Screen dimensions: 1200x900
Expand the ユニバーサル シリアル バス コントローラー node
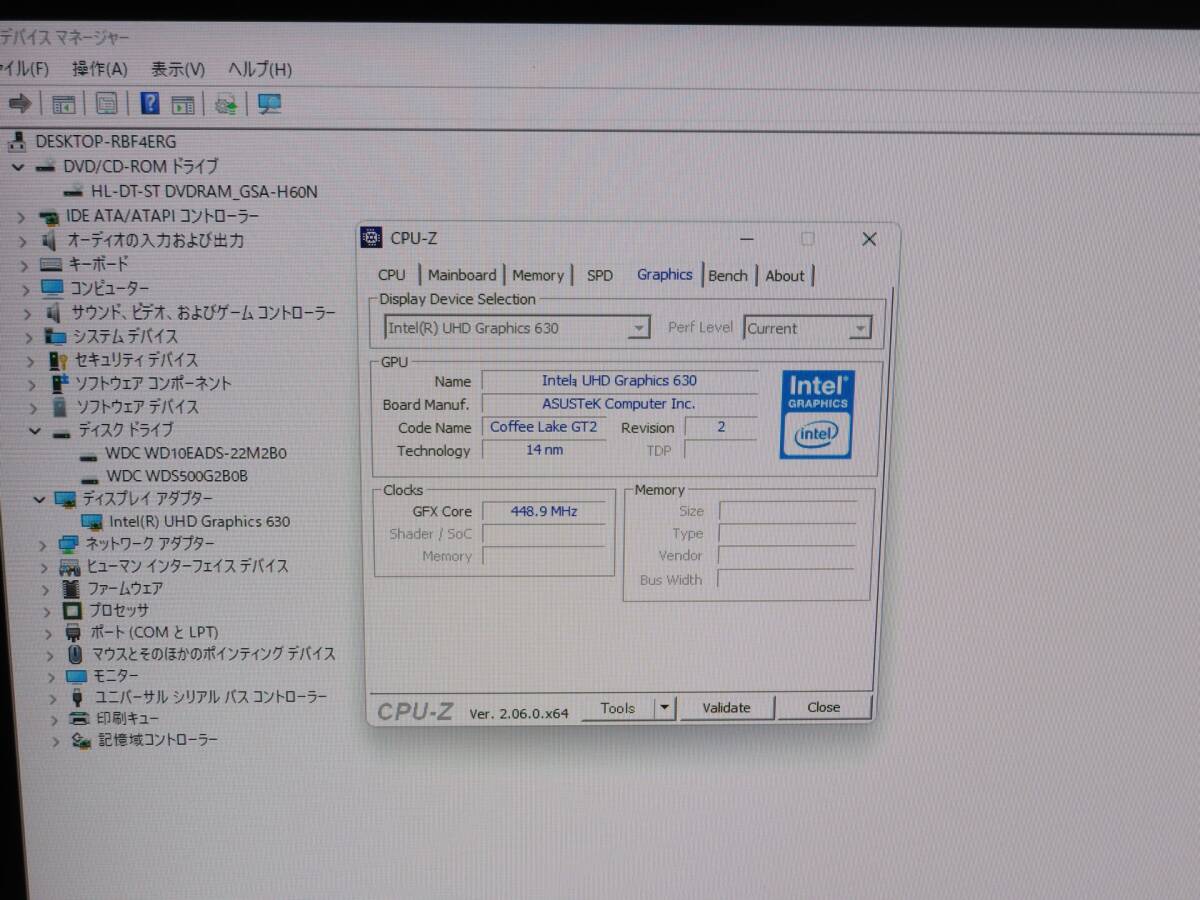(52, 698)
